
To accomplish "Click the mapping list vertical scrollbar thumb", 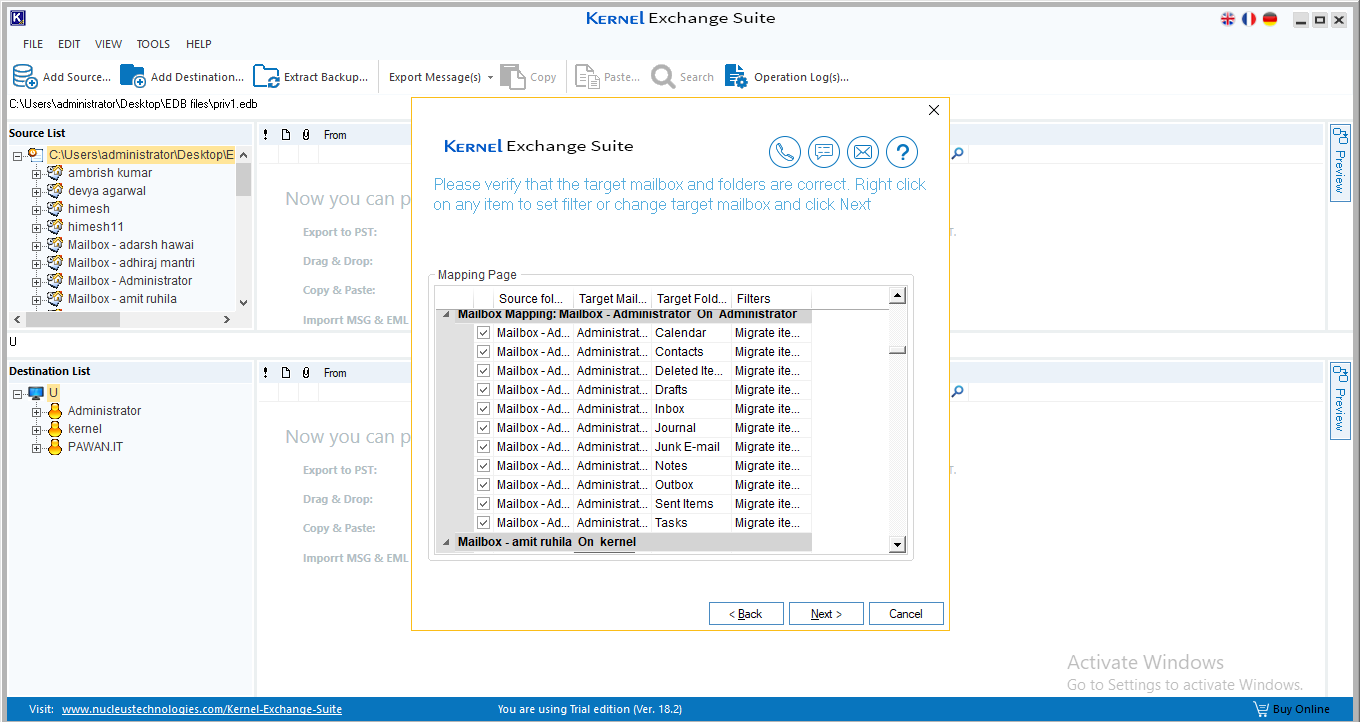I will (x=898, y=350).
